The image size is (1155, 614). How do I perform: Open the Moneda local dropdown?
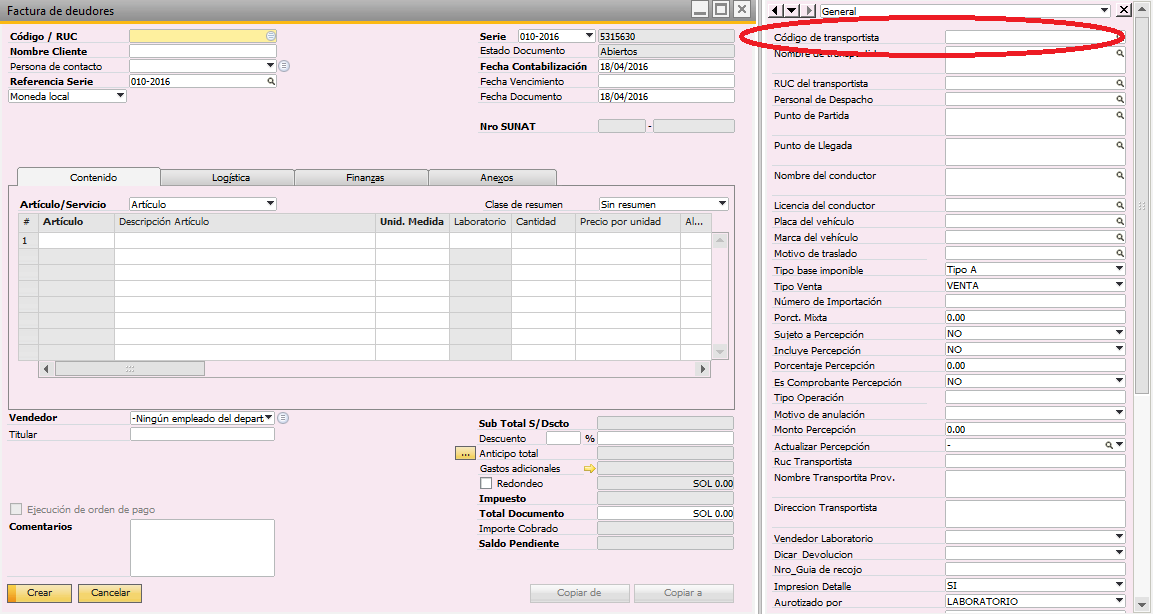click(x=120, y=96)
